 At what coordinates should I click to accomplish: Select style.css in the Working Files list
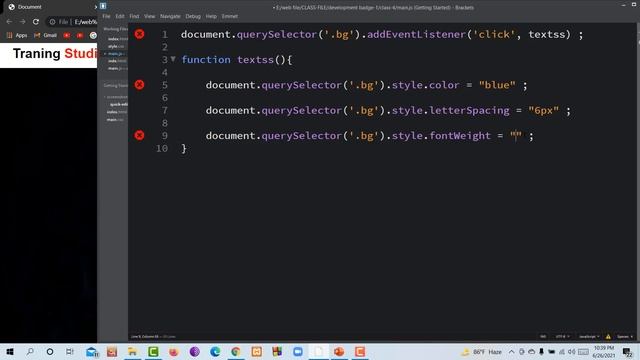[x=116, y=46]
